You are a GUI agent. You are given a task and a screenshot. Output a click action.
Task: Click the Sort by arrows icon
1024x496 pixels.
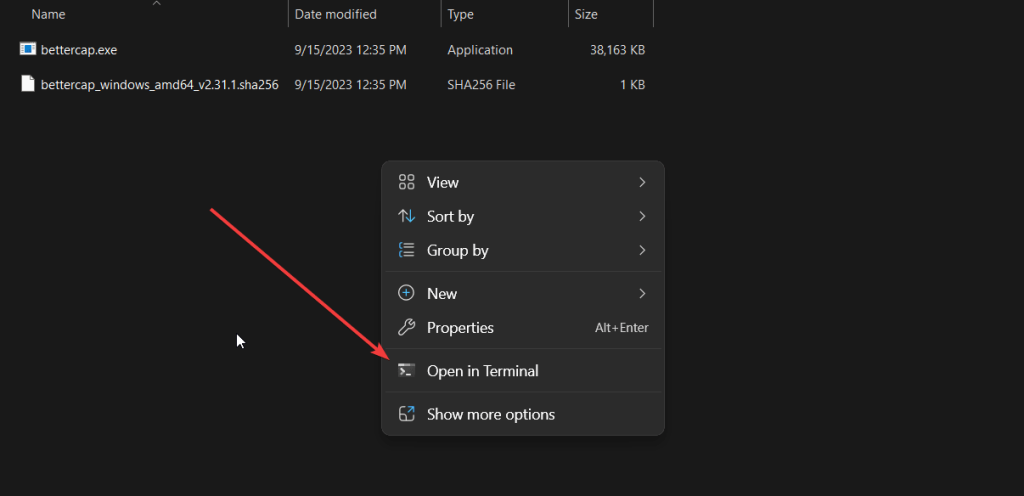click(406, 216)
